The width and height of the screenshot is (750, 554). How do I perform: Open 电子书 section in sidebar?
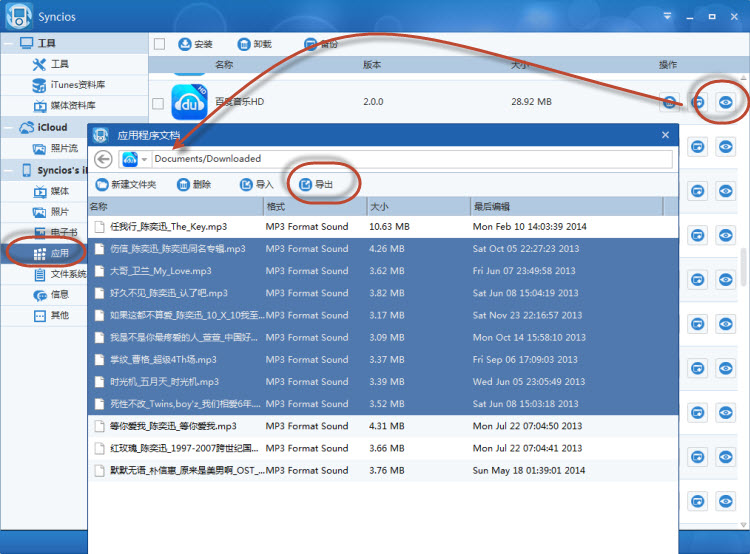point(55,232)
